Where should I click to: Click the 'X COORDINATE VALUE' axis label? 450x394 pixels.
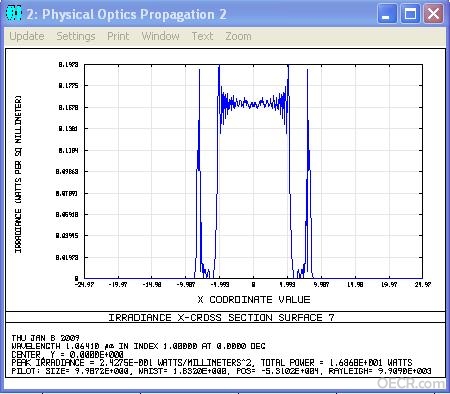tap(254, 300)
